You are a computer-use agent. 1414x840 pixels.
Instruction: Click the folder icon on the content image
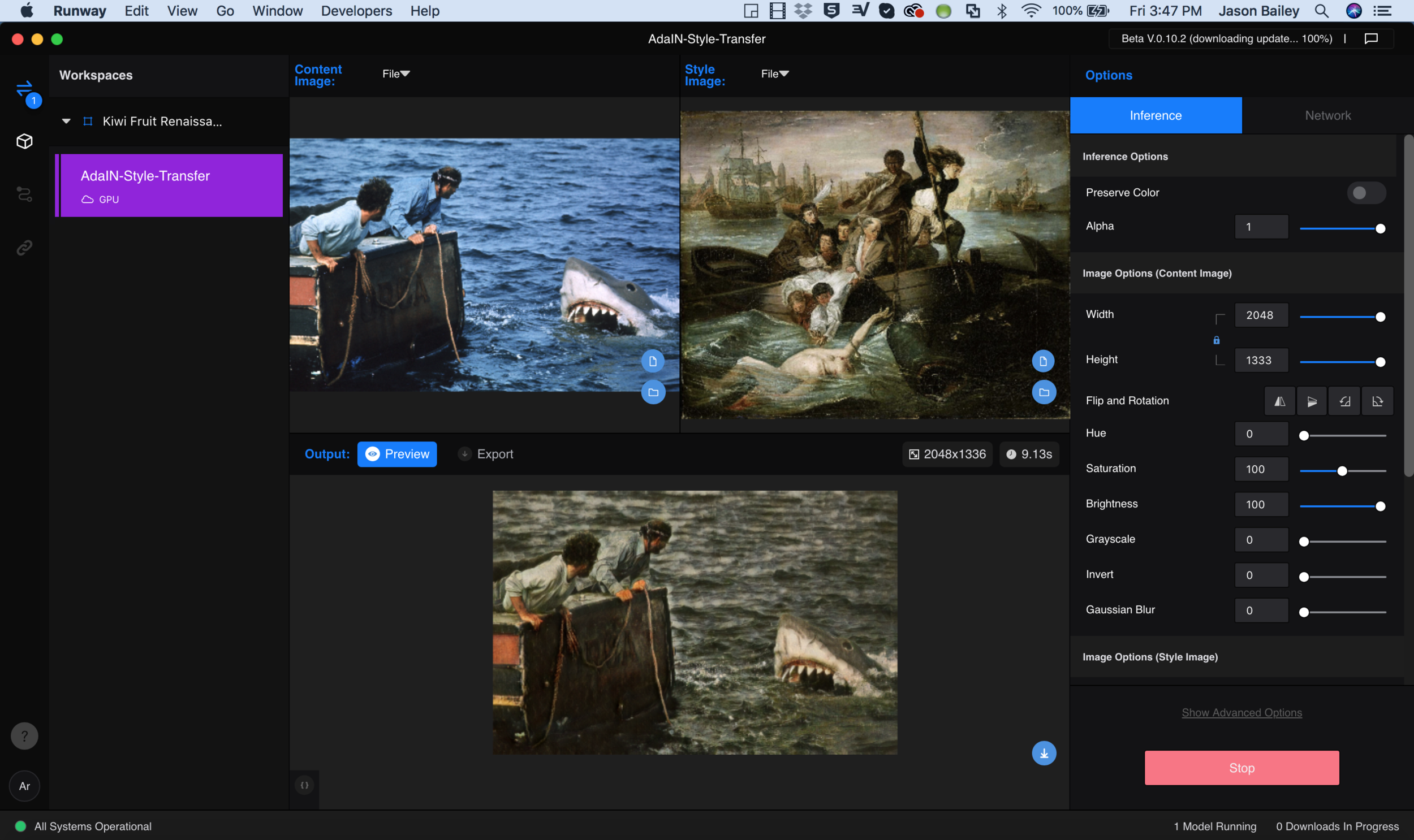tap(653, 392)
